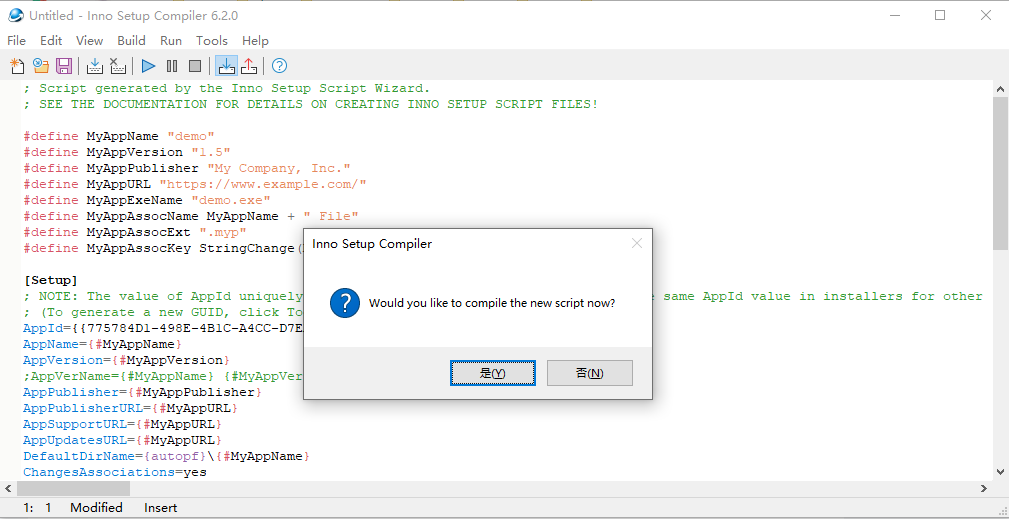Click the Stop Compile toolbar icon

coord(117,66)
